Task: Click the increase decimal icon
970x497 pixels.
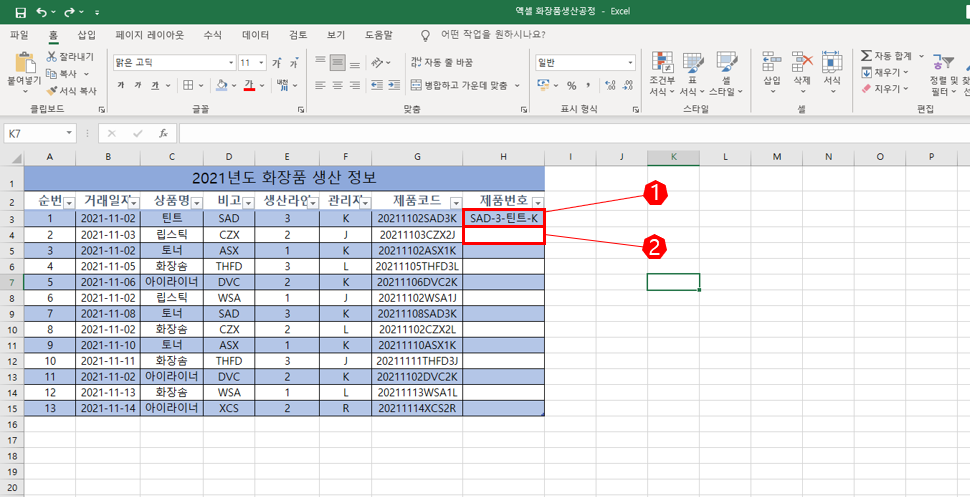Action: pos(611,85)
